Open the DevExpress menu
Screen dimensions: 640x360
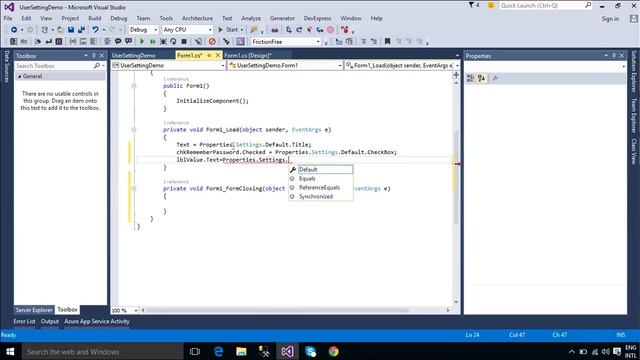click(317, 18)
